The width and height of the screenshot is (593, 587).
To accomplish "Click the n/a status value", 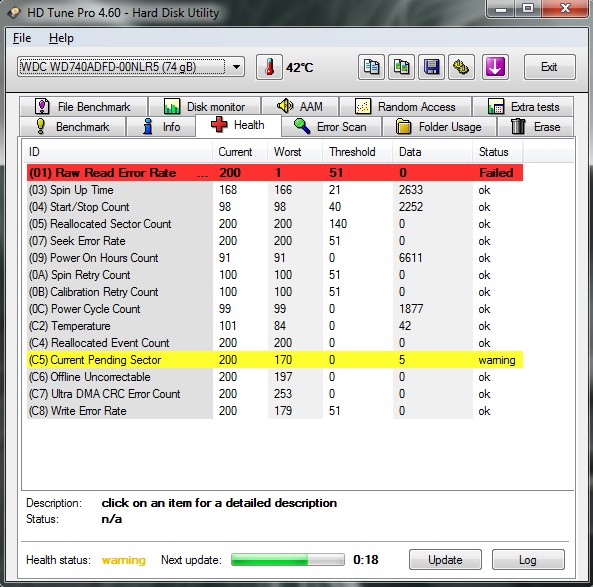I will point(112,519).
